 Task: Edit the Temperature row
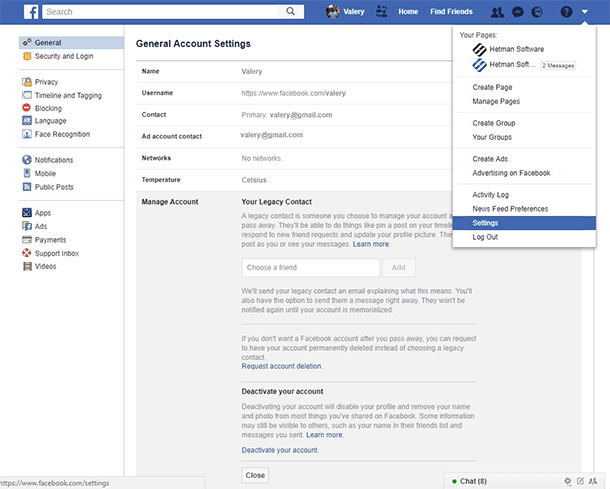[294, 180]
